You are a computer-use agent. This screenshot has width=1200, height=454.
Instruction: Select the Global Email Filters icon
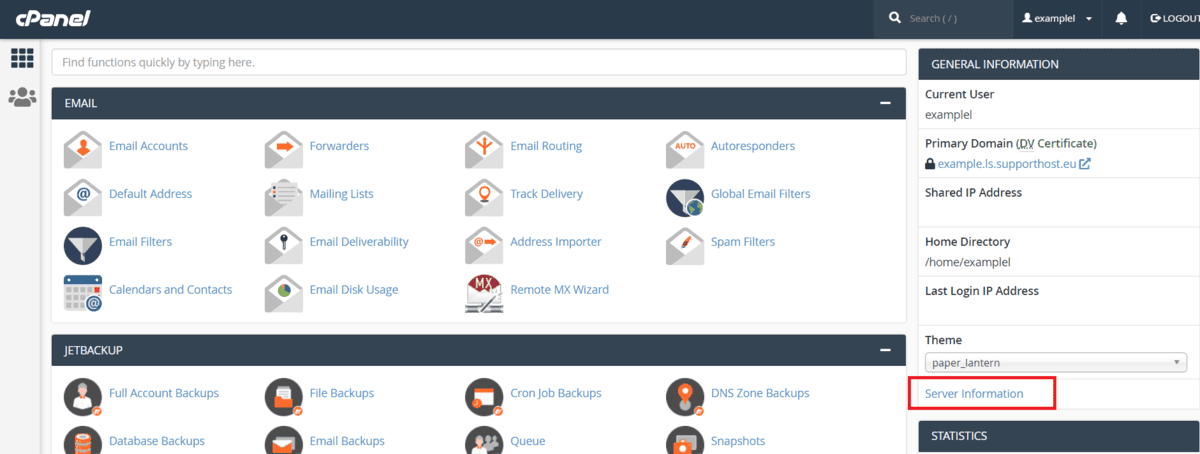685,197
